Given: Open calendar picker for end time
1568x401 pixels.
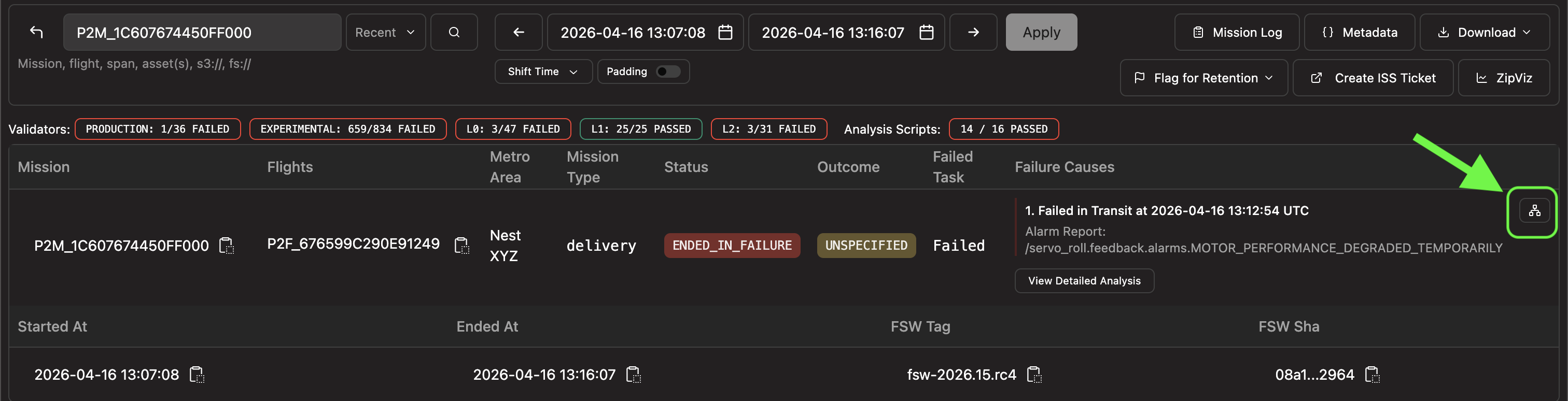Looking at the screenshot, I should [x=926, y=32].
